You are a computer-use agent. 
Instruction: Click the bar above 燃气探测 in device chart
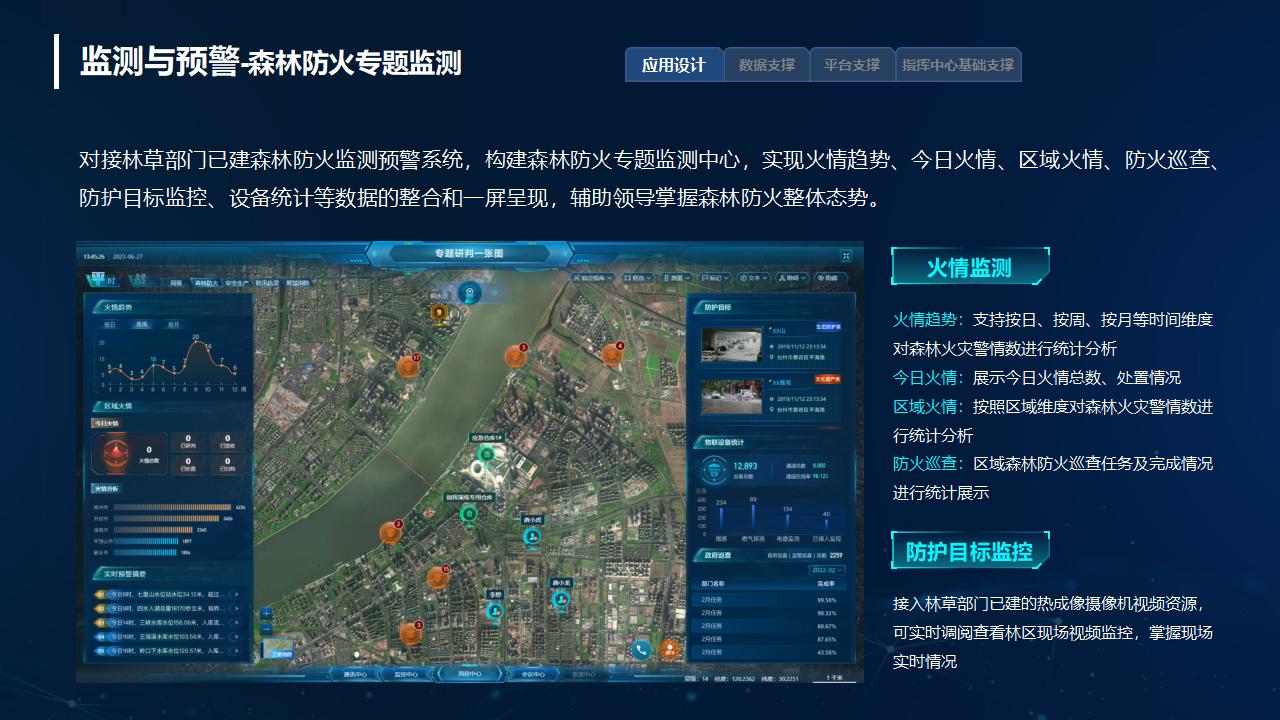[752, 518]
